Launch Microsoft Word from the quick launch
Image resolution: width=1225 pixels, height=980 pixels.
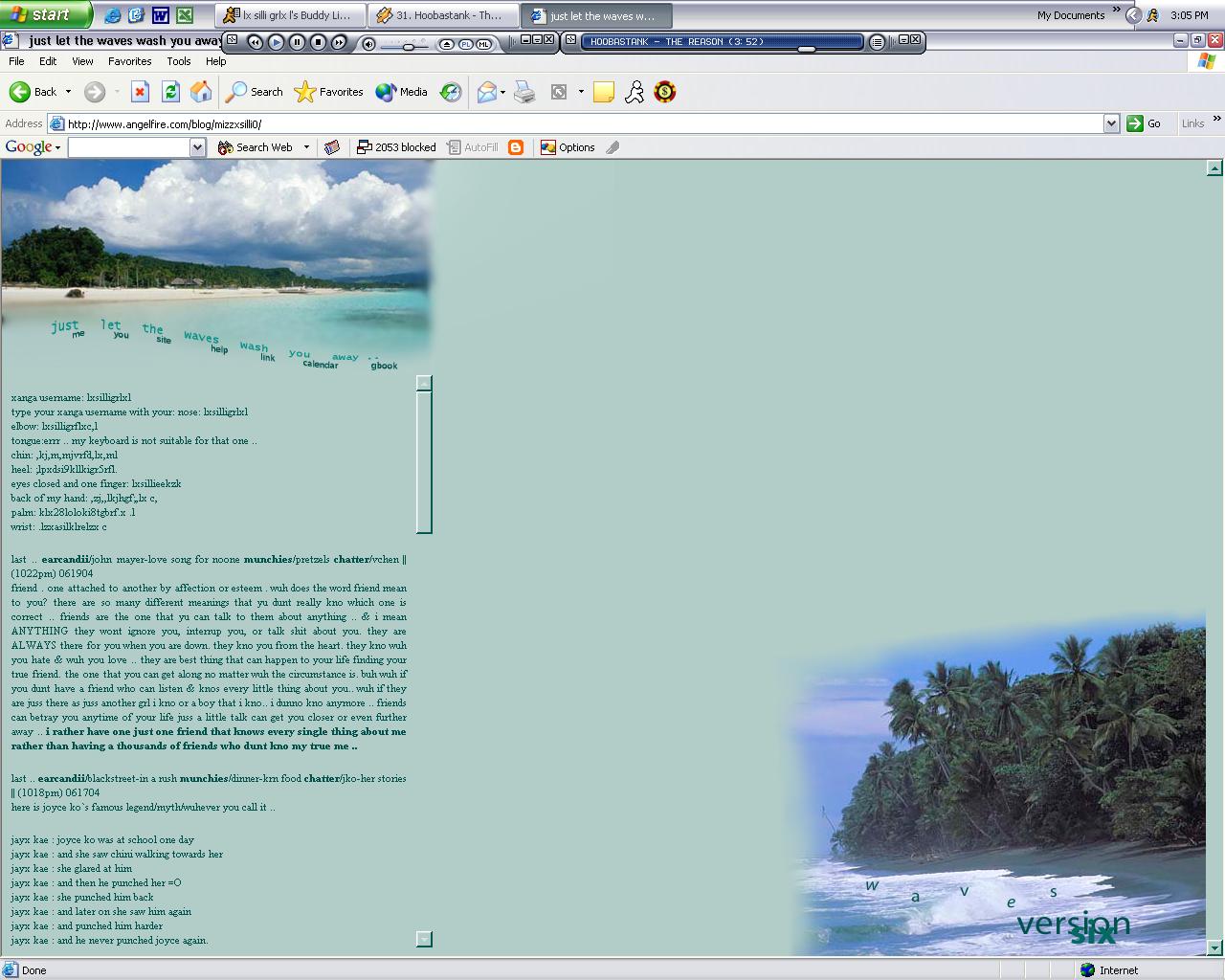tap(160, 15)
